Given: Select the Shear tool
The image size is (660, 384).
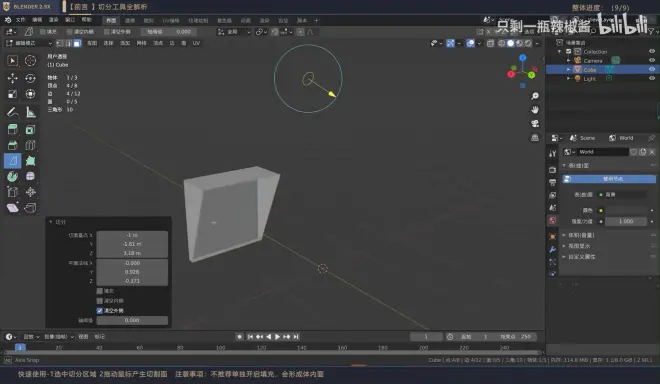Looking at the screenshot, I should point(13,208).
